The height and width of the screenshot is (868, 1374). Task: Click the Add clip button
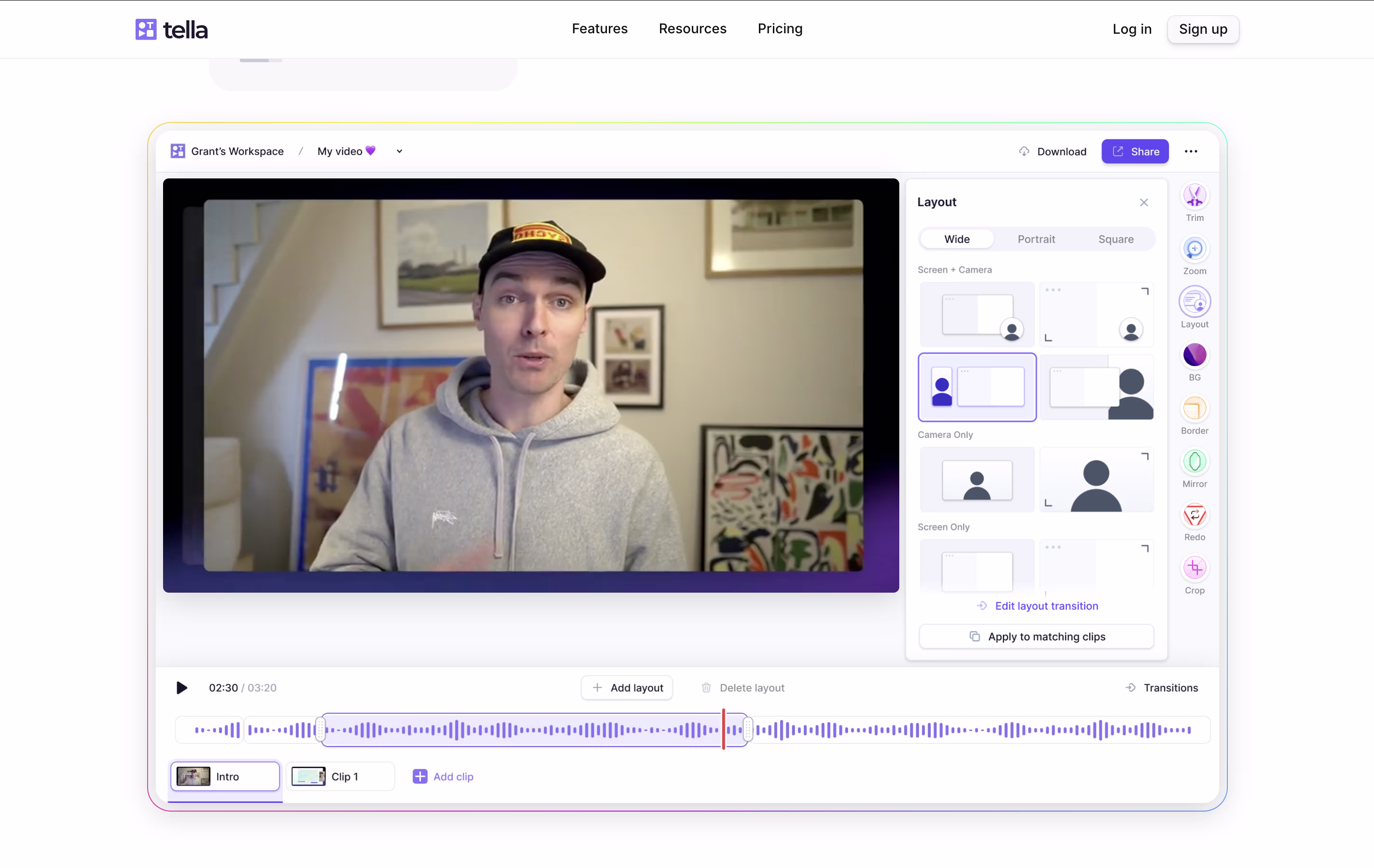443,776
